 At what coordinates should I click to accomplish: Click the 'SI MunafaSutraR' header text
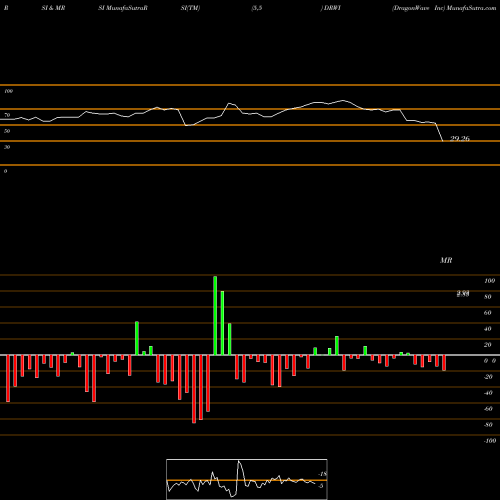[123, 8]
